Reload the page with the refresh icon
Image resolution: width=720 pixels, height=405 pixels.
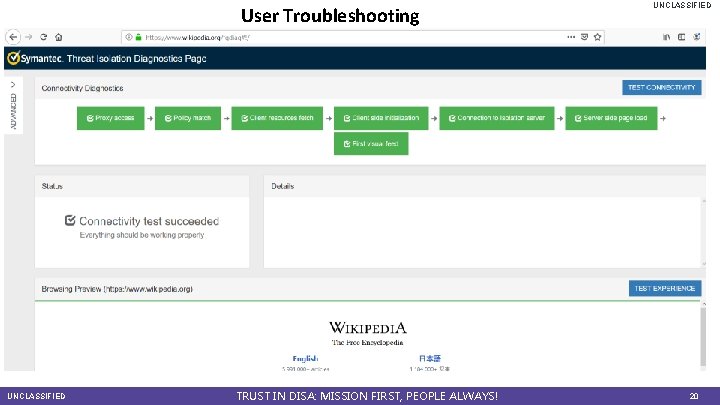tap(44, 37)
